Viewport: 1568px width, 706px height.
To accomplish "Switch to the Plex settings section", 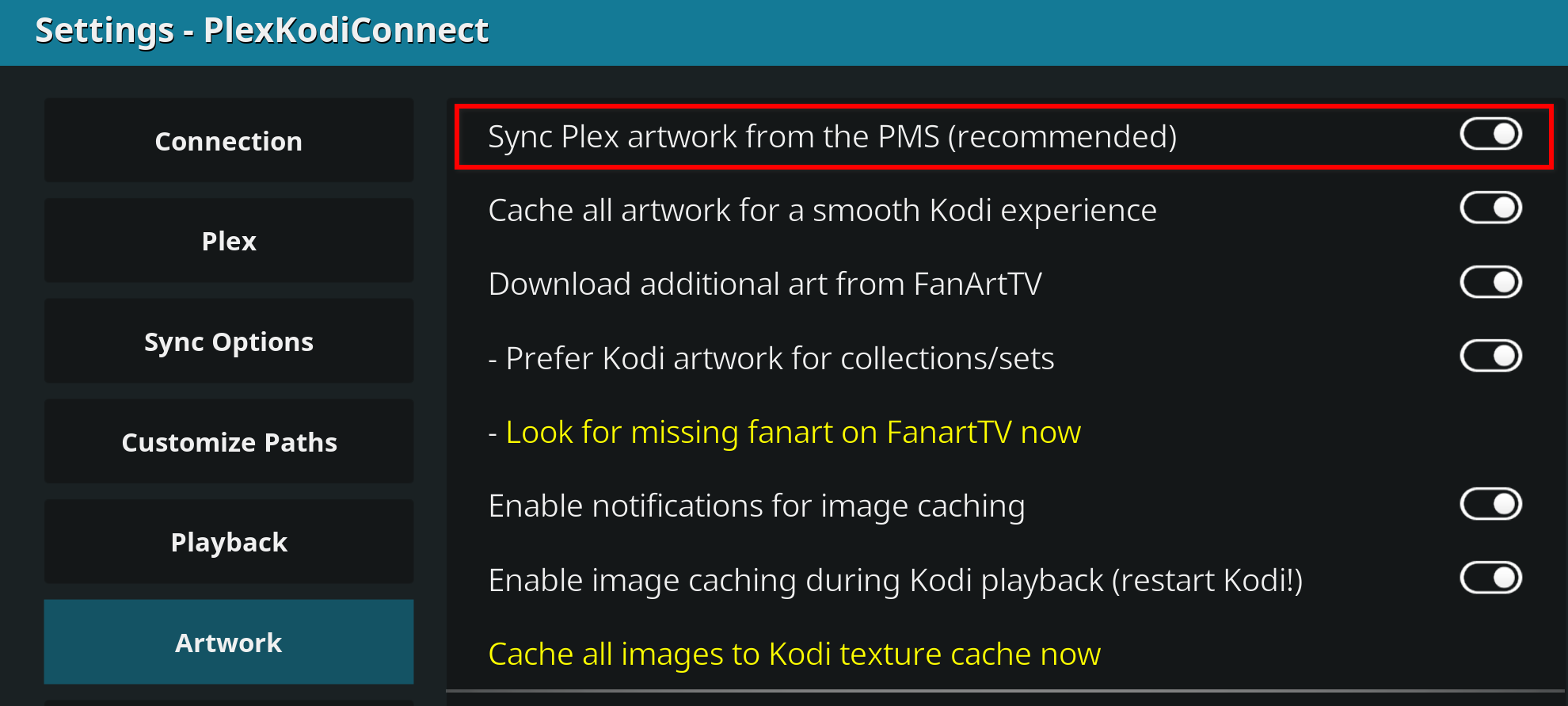I will pos(228,240).
